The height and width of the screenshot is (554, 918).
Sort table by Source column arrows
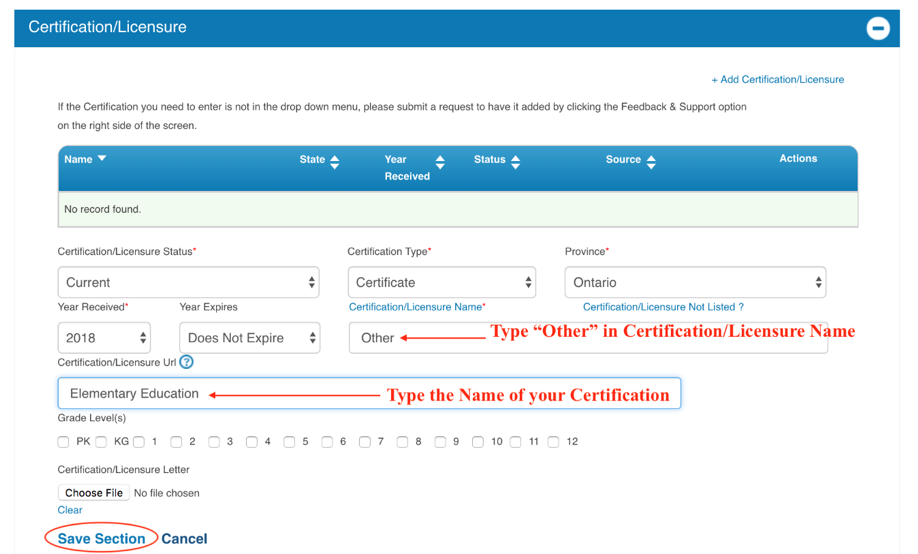[x=651, y=162]
